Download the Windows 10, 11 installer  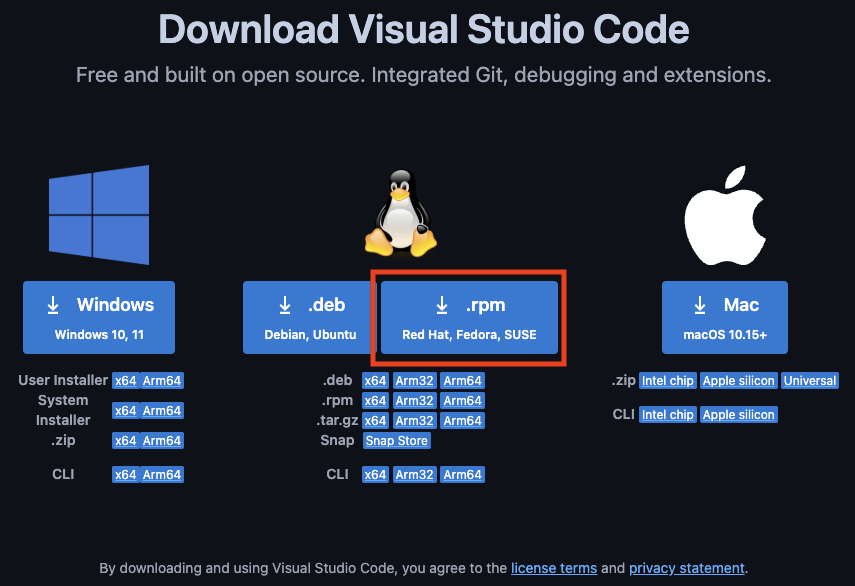99,317
